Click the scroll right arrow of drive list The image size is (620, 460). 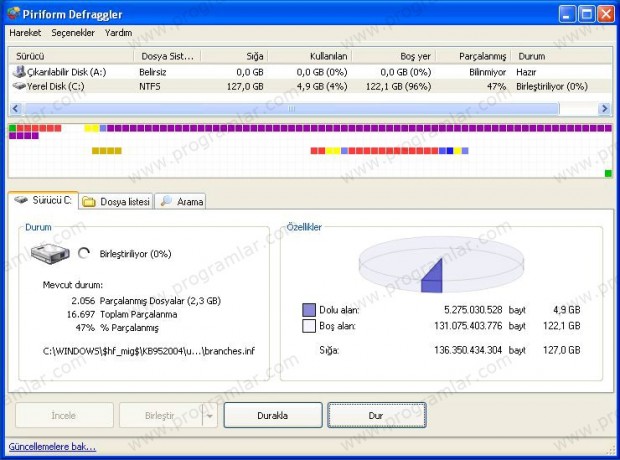point(605,108)
